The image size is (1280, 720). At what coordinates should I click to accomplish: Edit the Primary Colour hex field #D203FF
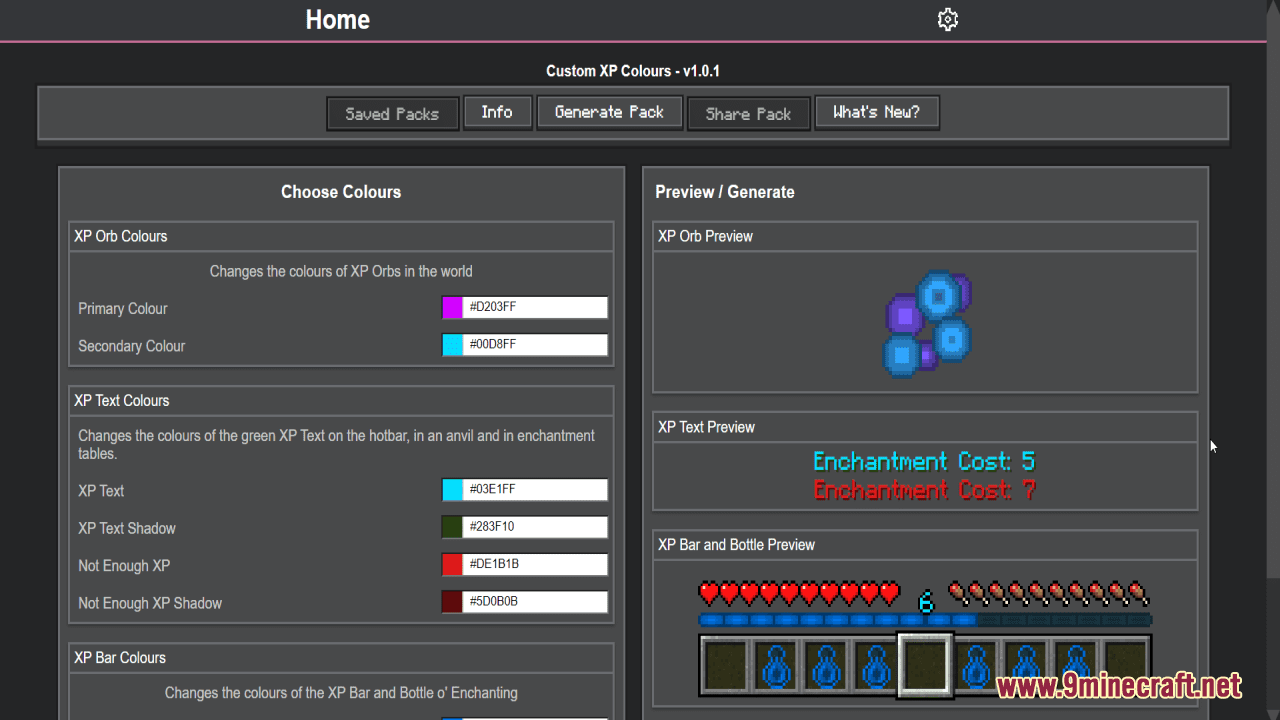(535, 308)
